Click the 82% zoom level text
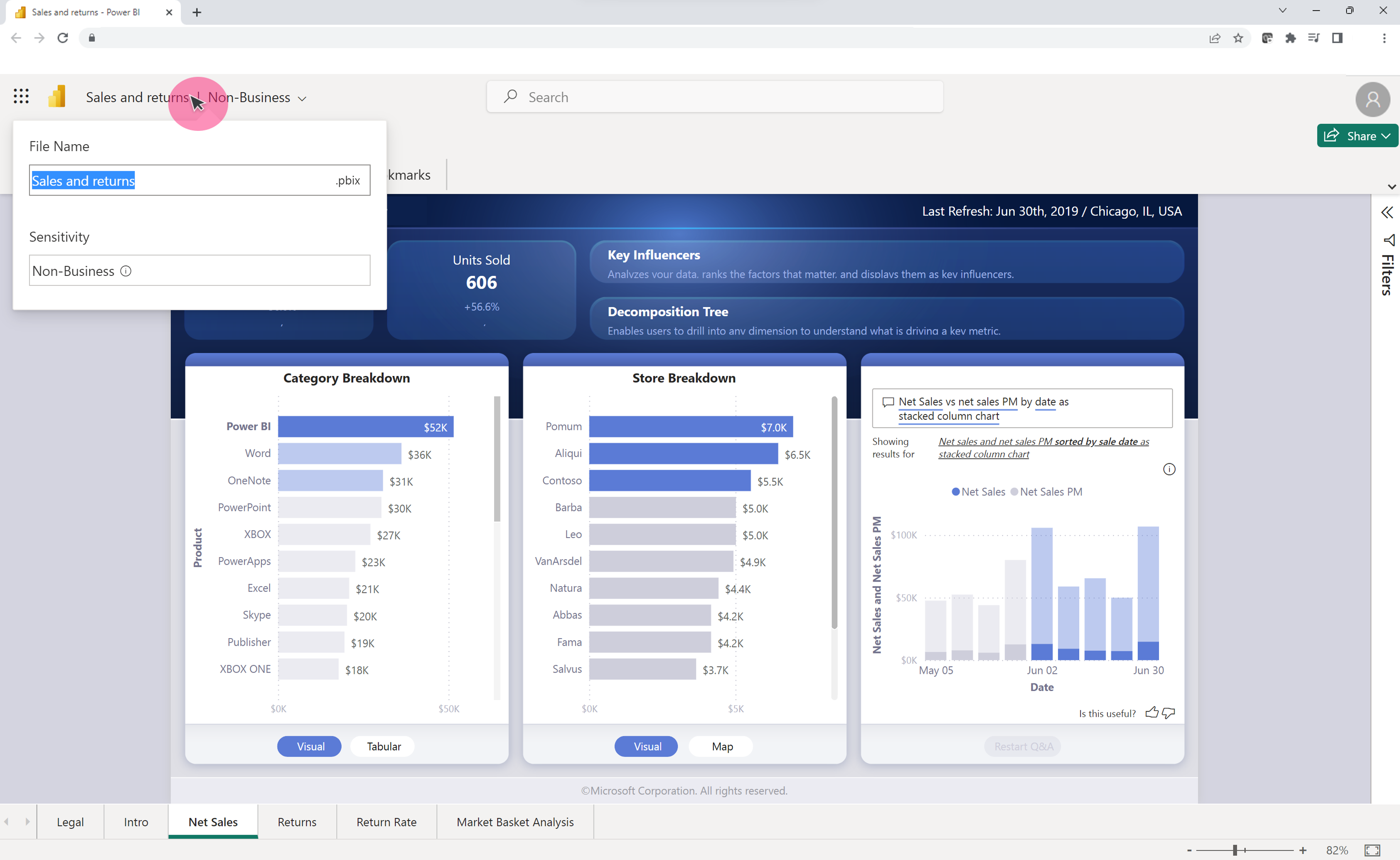 (1337, 850)
